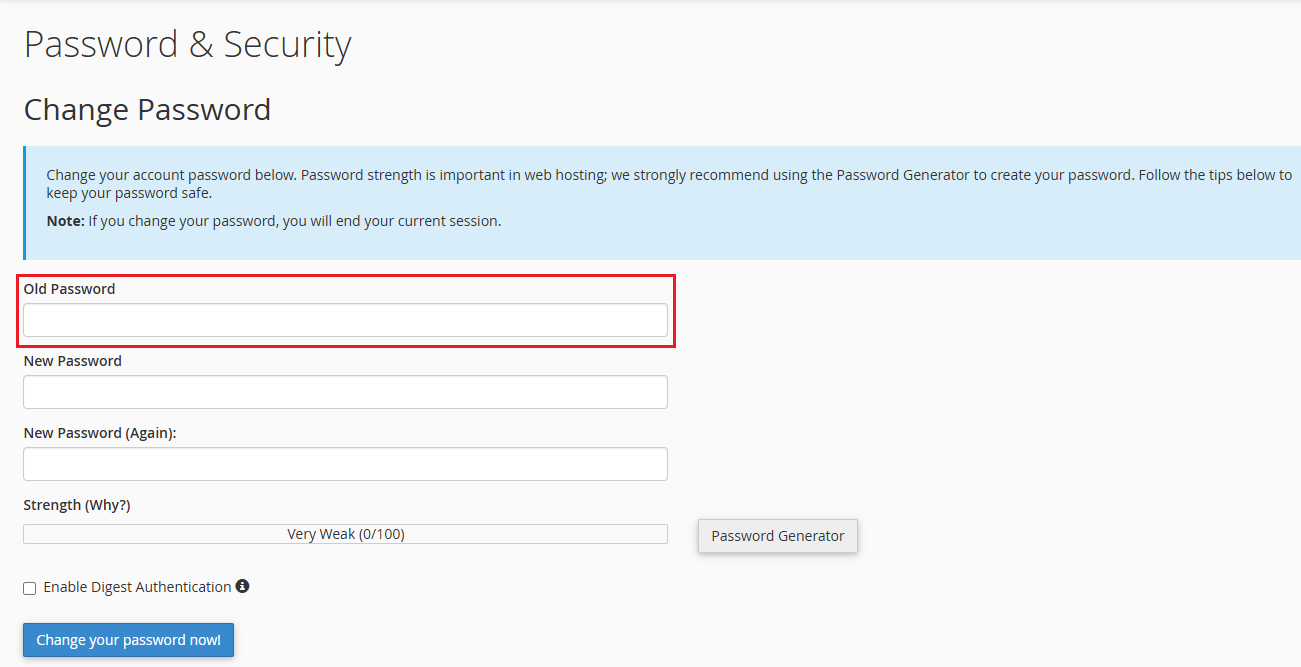Click the Why? link next to Strength
Viewport: 1301px width, 667px height.
point(107,505)
